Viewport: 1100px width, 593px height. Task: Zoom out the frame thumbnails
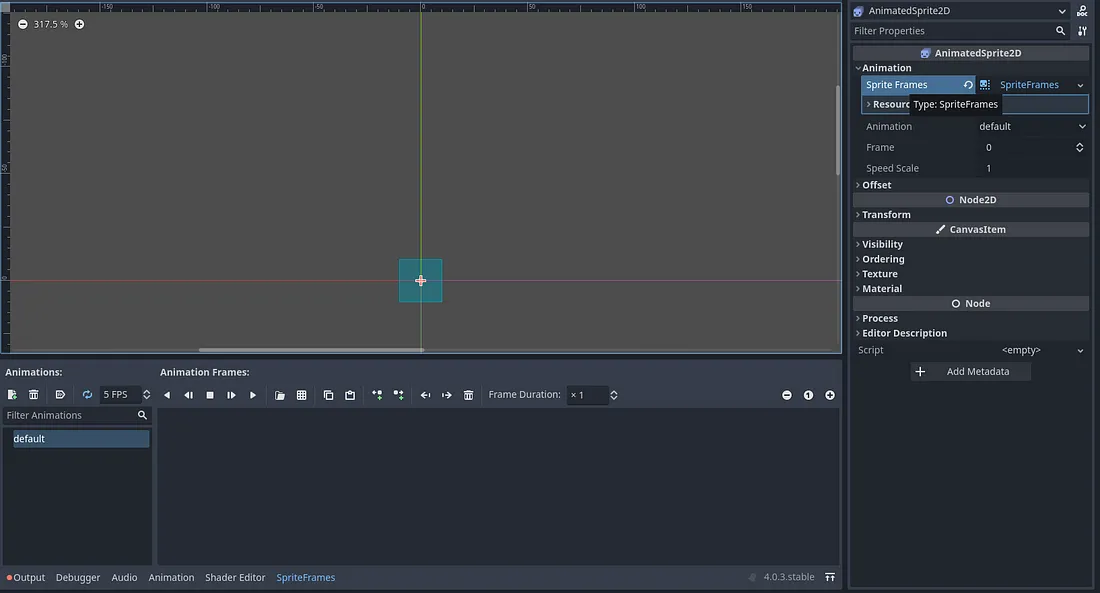[787, 395]
